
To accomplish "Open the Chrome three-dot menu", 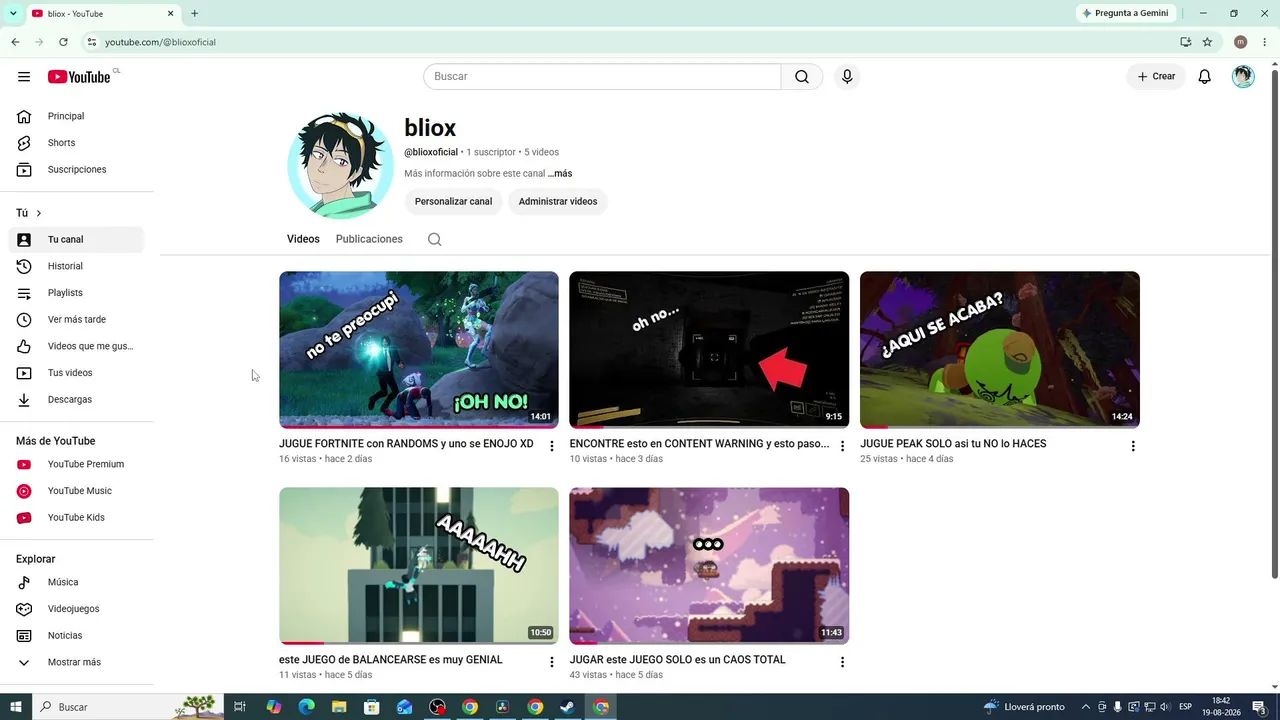I will (1264, 42).
